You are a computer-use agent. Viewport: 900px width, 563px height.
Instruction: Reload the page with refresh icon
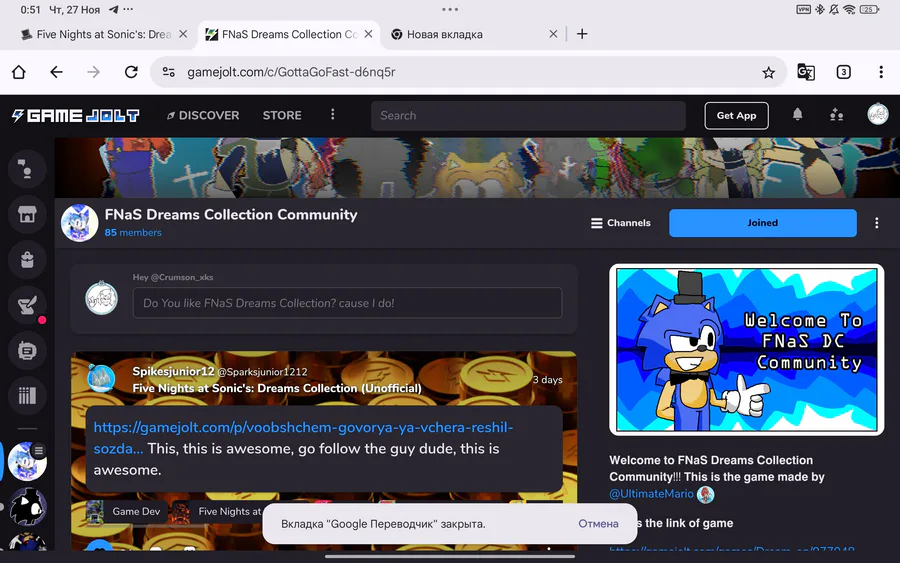[131, 72]
